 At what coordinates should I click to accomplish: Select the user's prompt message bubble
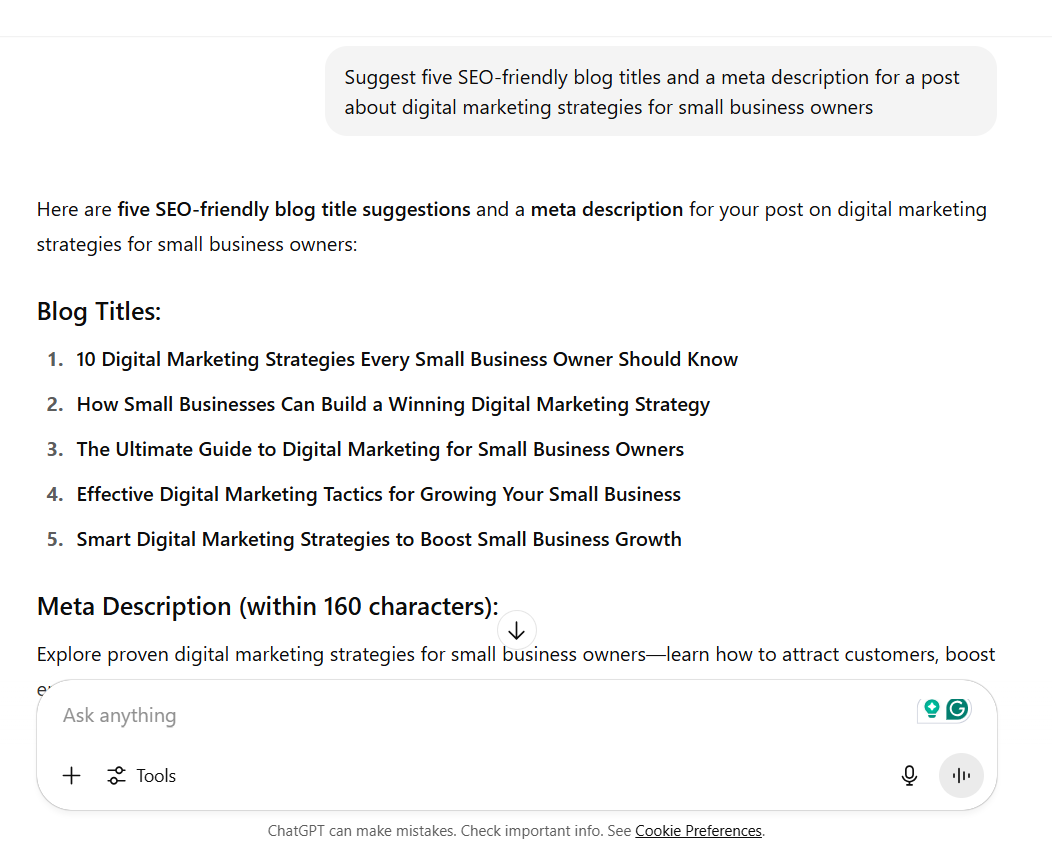coord(661,91)
